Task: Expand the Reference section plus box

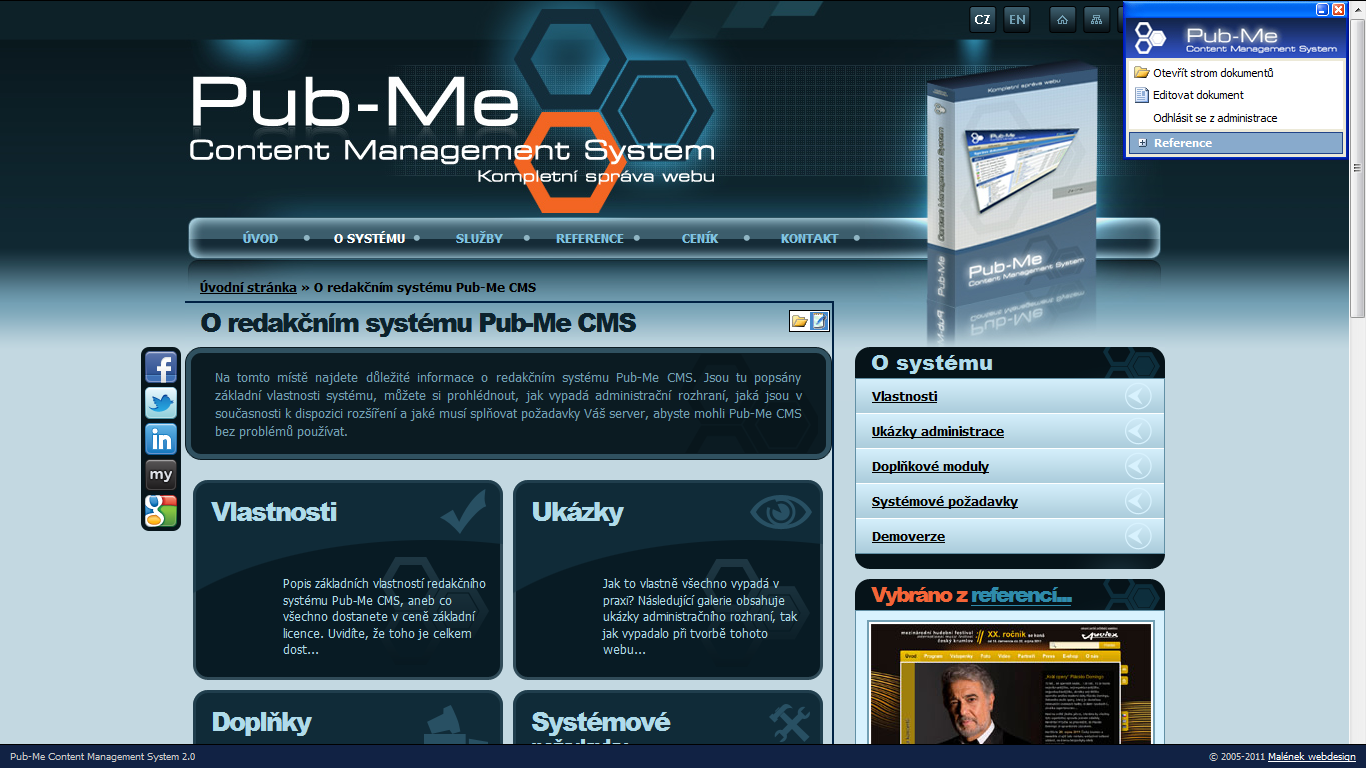Action: [1142, 143]
